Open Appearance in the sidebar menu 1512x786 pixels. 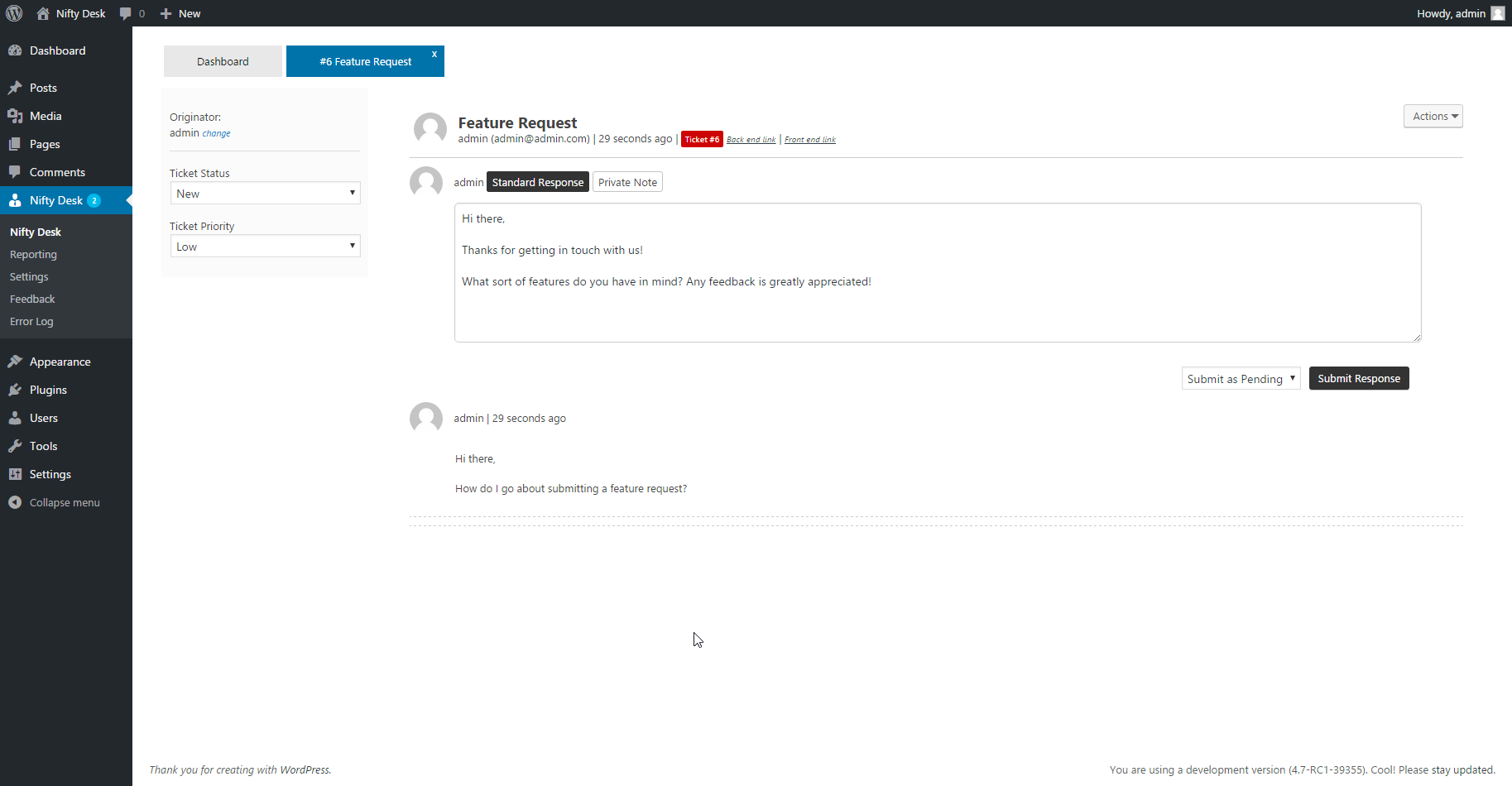pos(66,362)
